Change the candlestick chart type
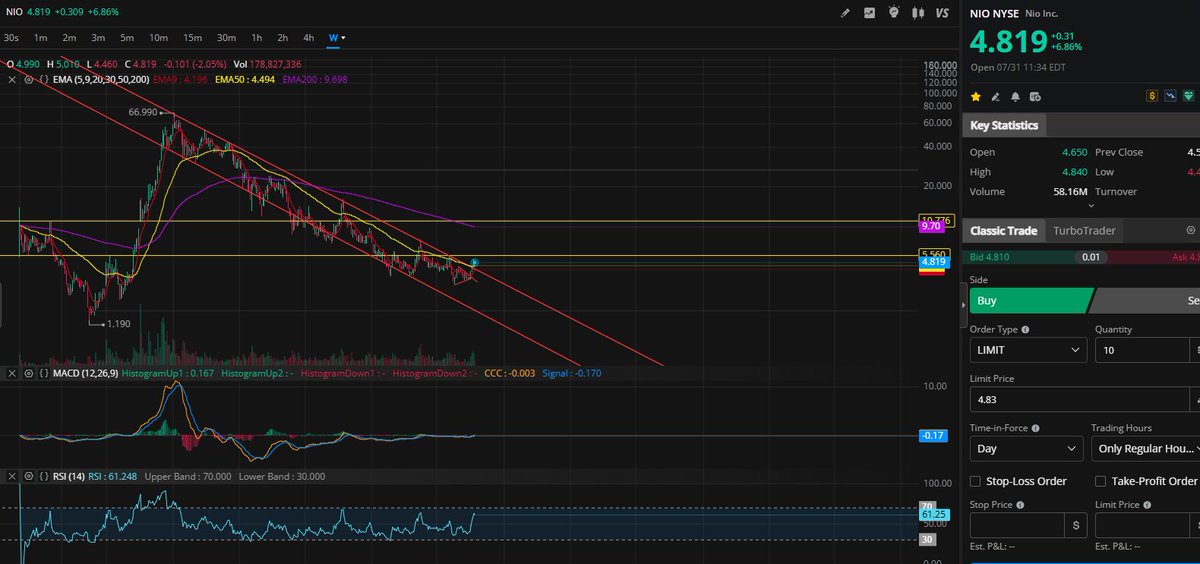This screenshot has width=1200, height=564. point(918,13)
